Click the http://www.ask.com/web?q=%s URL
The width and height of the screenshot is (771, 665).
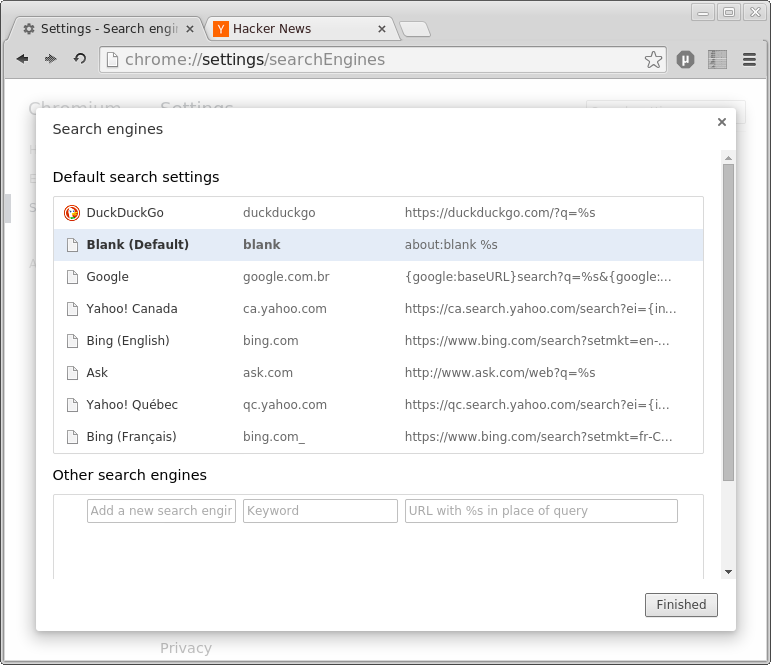pos(500,373)
